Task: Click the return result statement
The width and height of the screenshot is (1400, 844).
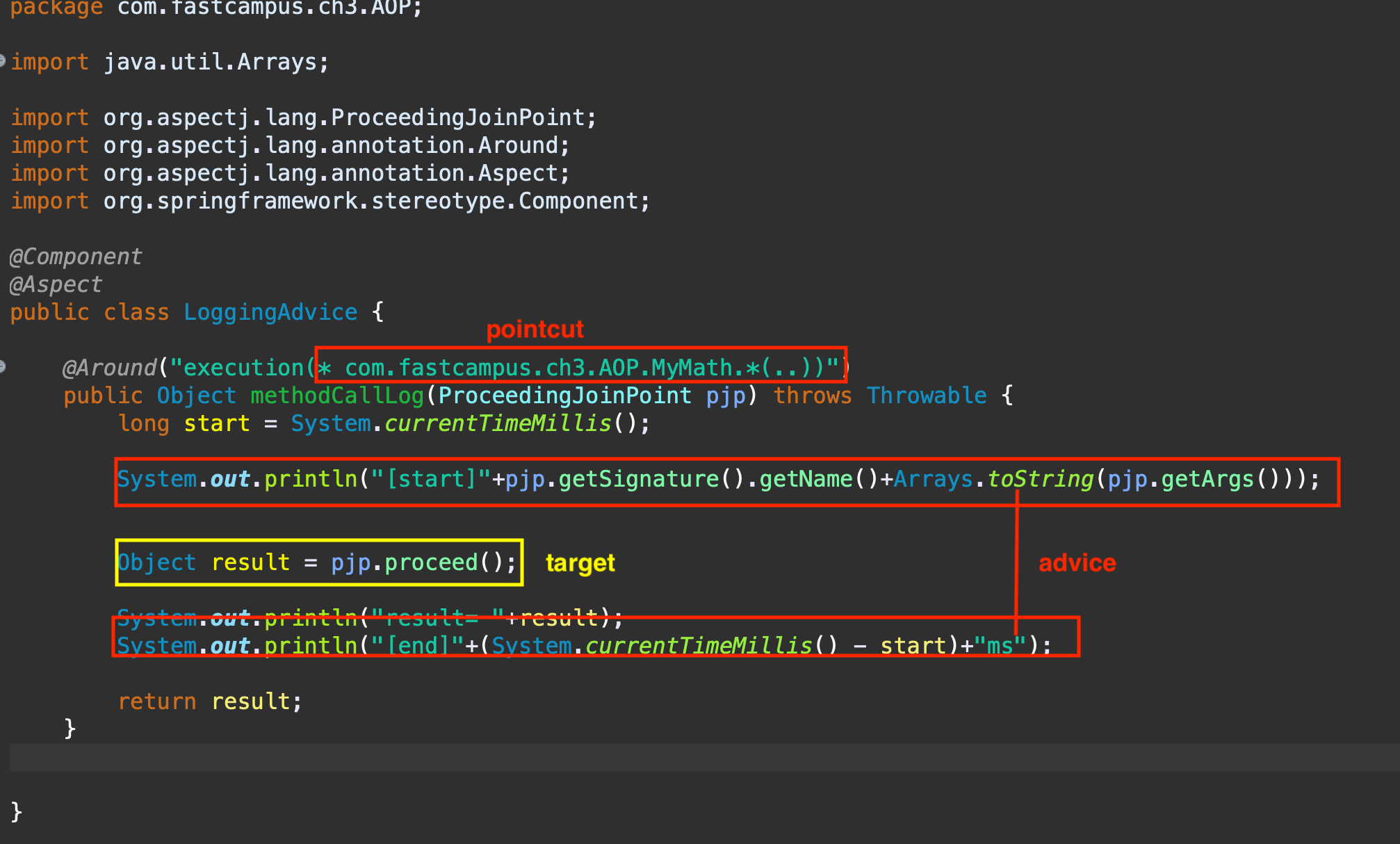Action: pyautogui.click(x=210, y=701)
